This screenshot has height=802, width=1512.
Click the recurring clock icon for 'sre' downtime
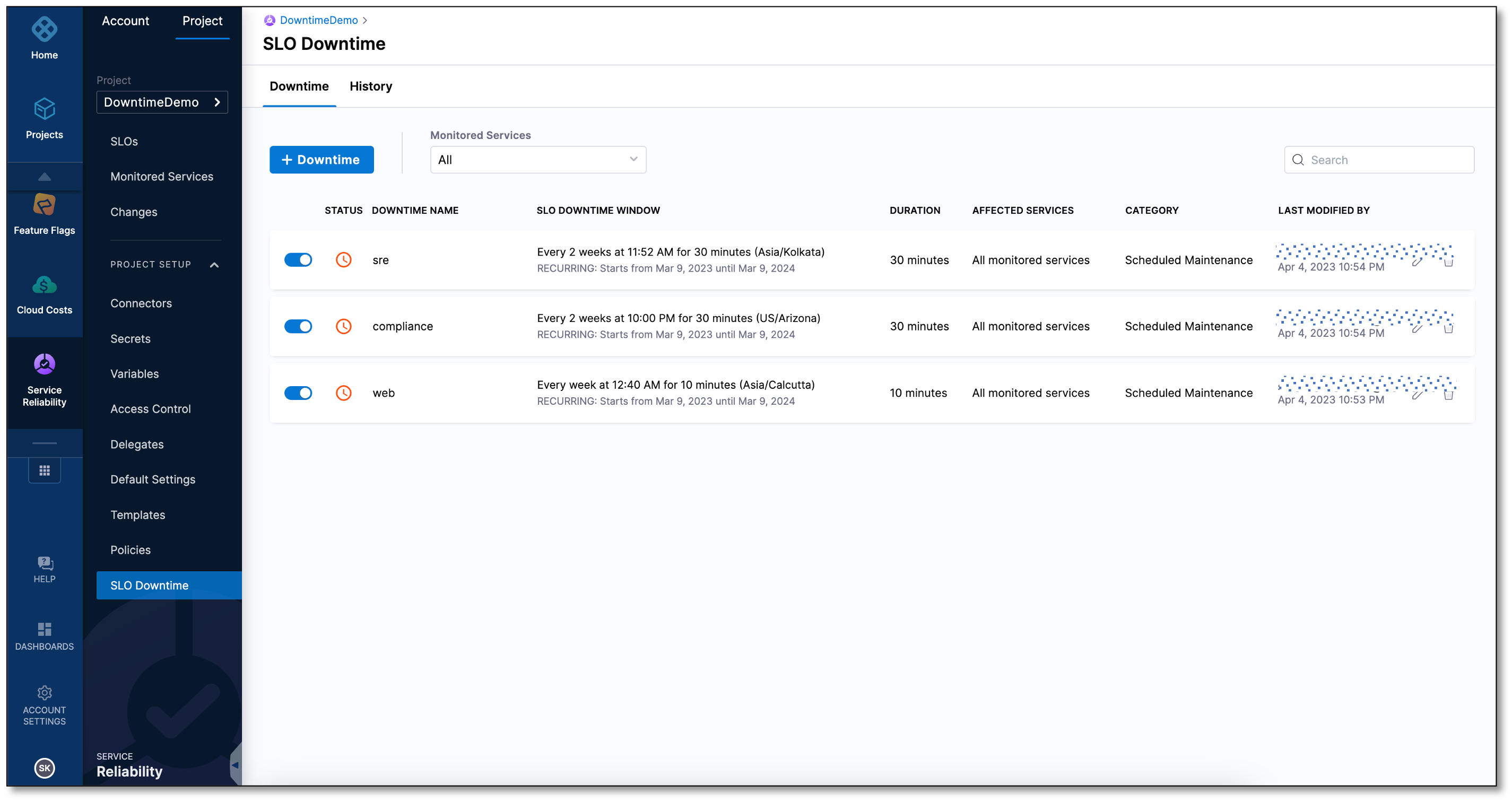(x=344, y=259)
